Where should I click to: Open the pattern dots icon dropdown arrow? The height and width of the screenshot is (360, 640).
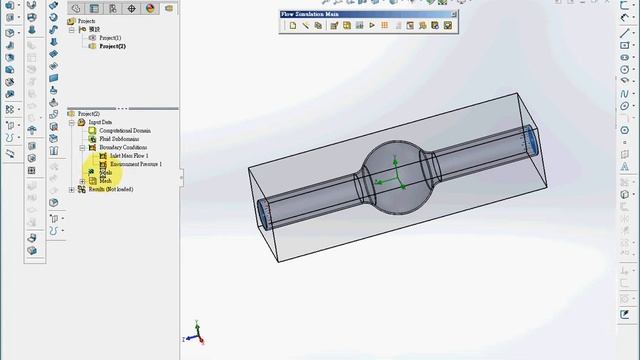[x=19, y=109]
